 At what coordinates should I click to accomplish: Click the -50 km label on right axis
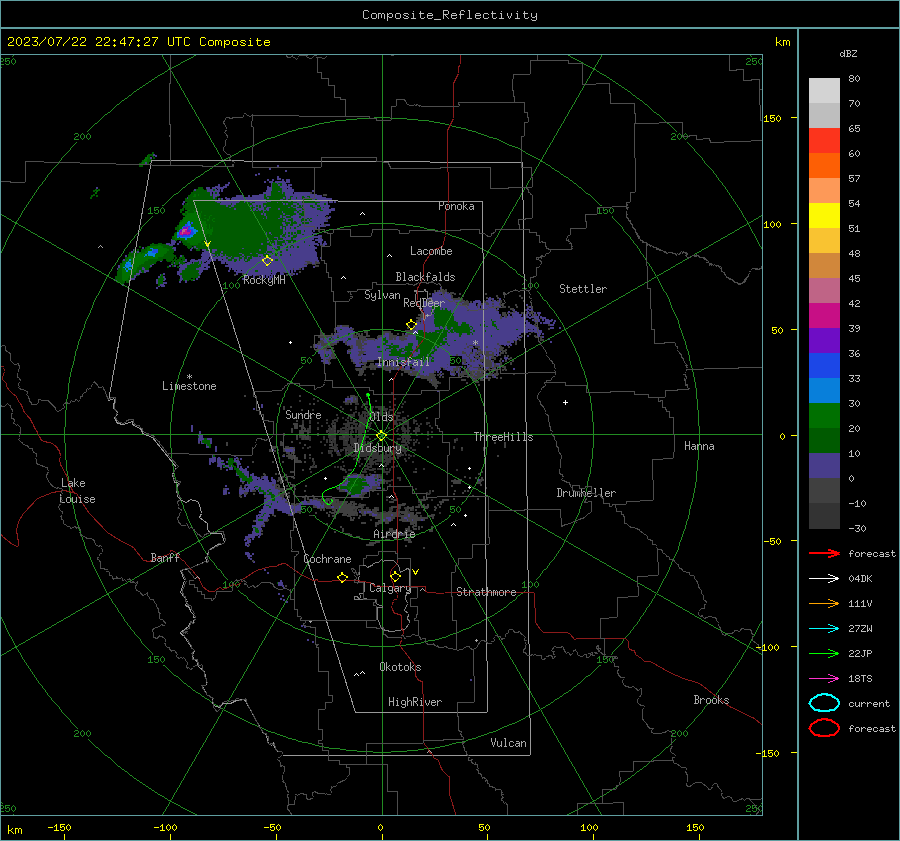(772, 541)
